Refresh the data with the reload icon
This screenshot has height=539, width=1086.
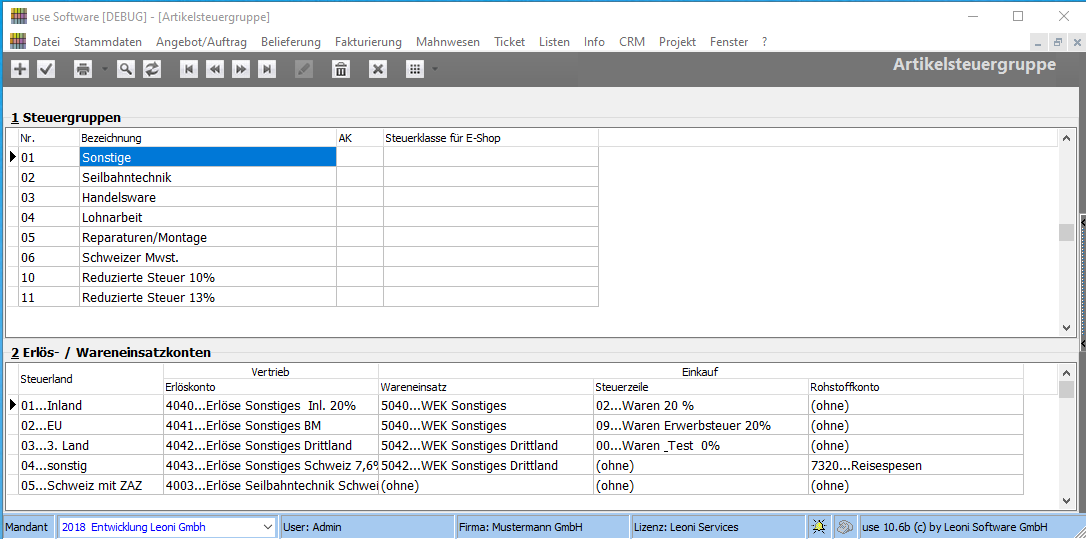tap(152, 69)
